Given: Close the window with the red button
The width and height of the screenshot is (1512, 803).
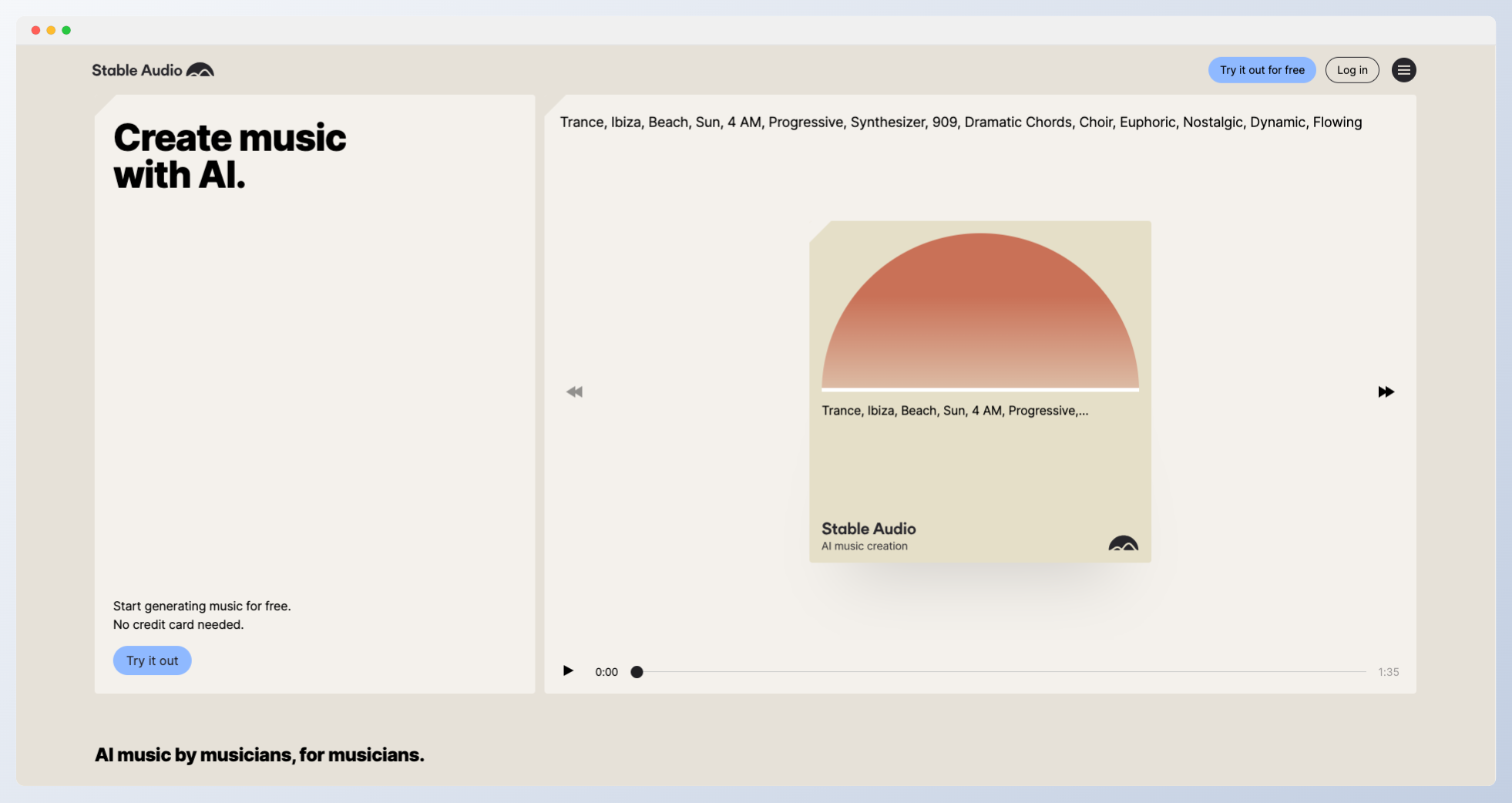Looking at the screenshot, I should pos(35,30).
